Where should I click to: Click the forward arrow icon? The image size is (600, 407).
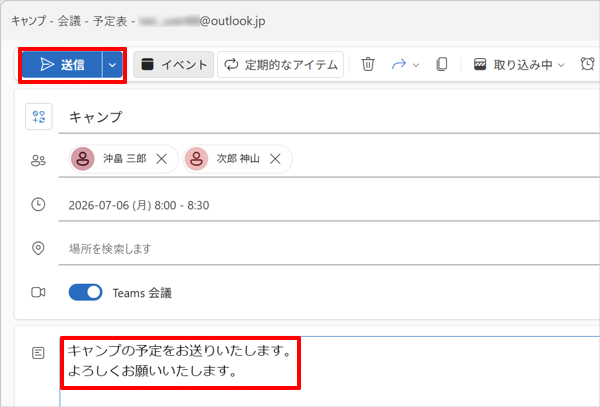pyautogui.click(x=399, y=65)
